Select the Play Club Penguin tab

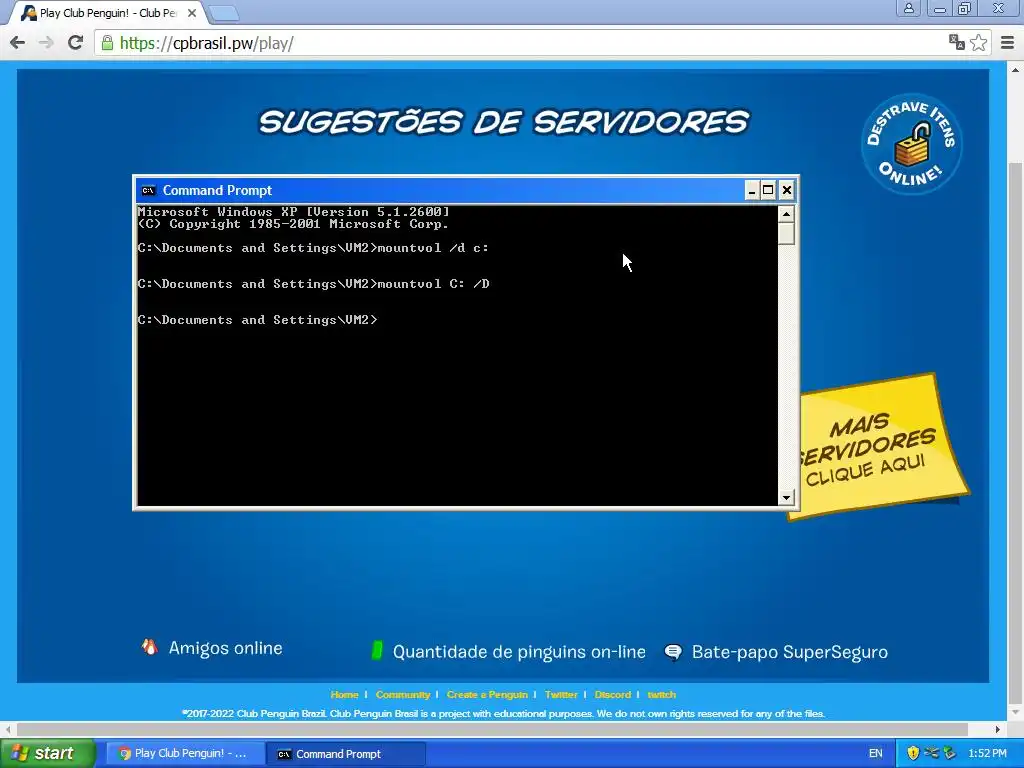(108, 13)
